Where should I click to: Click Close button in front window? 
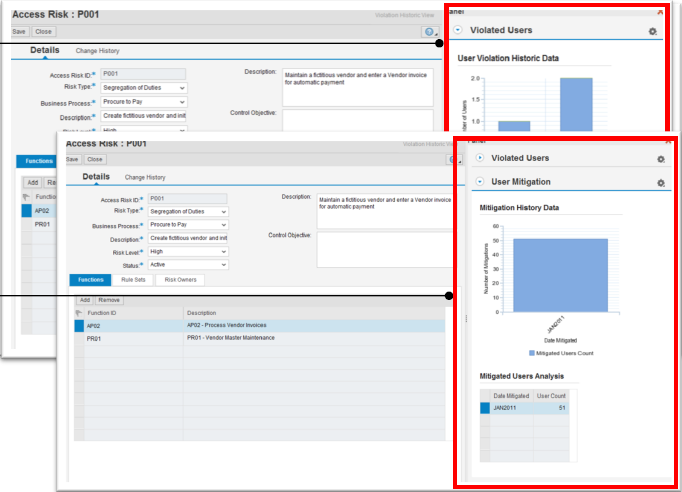[95, 160]
